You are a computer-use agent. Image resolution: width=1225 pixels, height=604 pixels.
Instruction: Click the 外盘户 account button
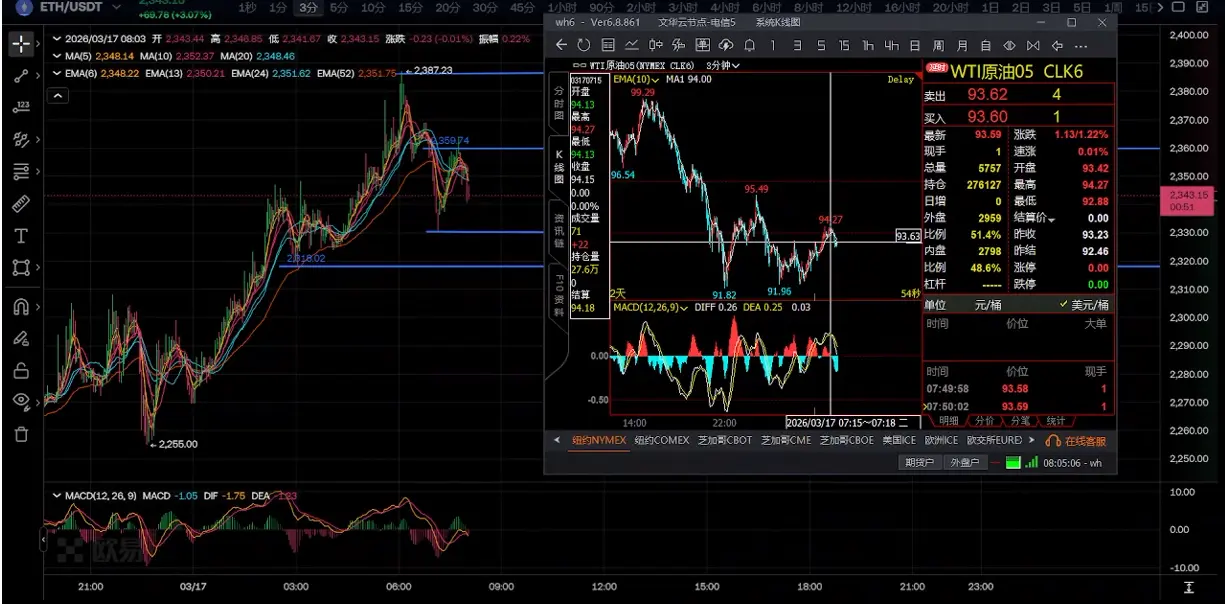(x=964, y=462)
